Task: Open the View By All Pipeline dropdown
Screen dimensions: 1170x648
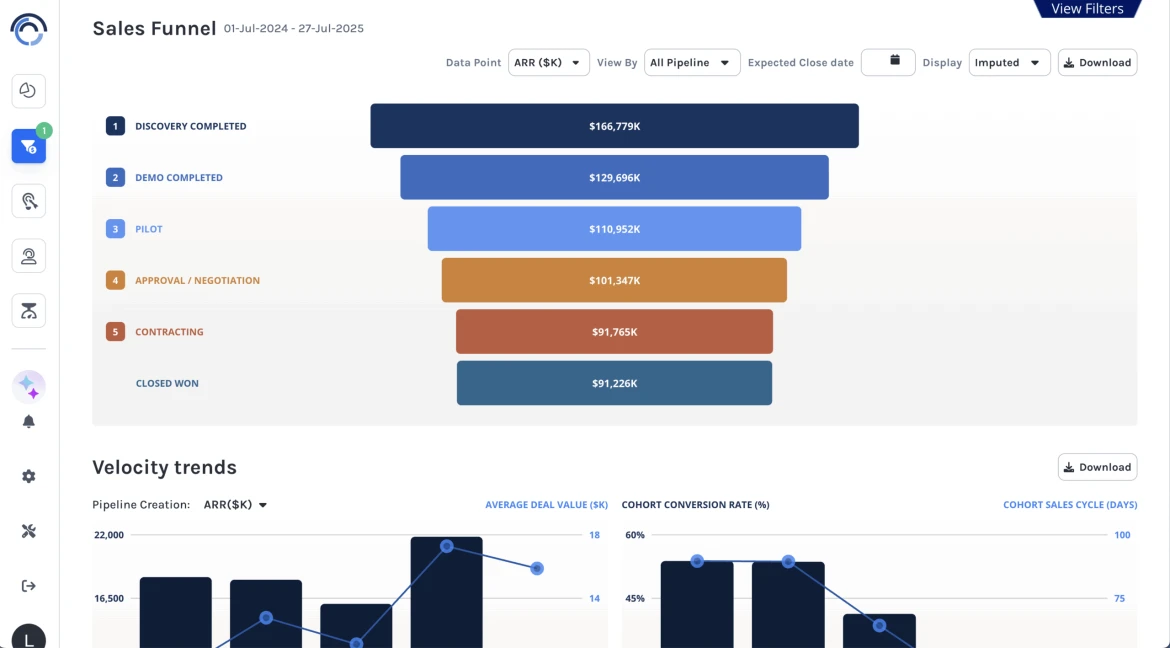Action: [692, 63]
